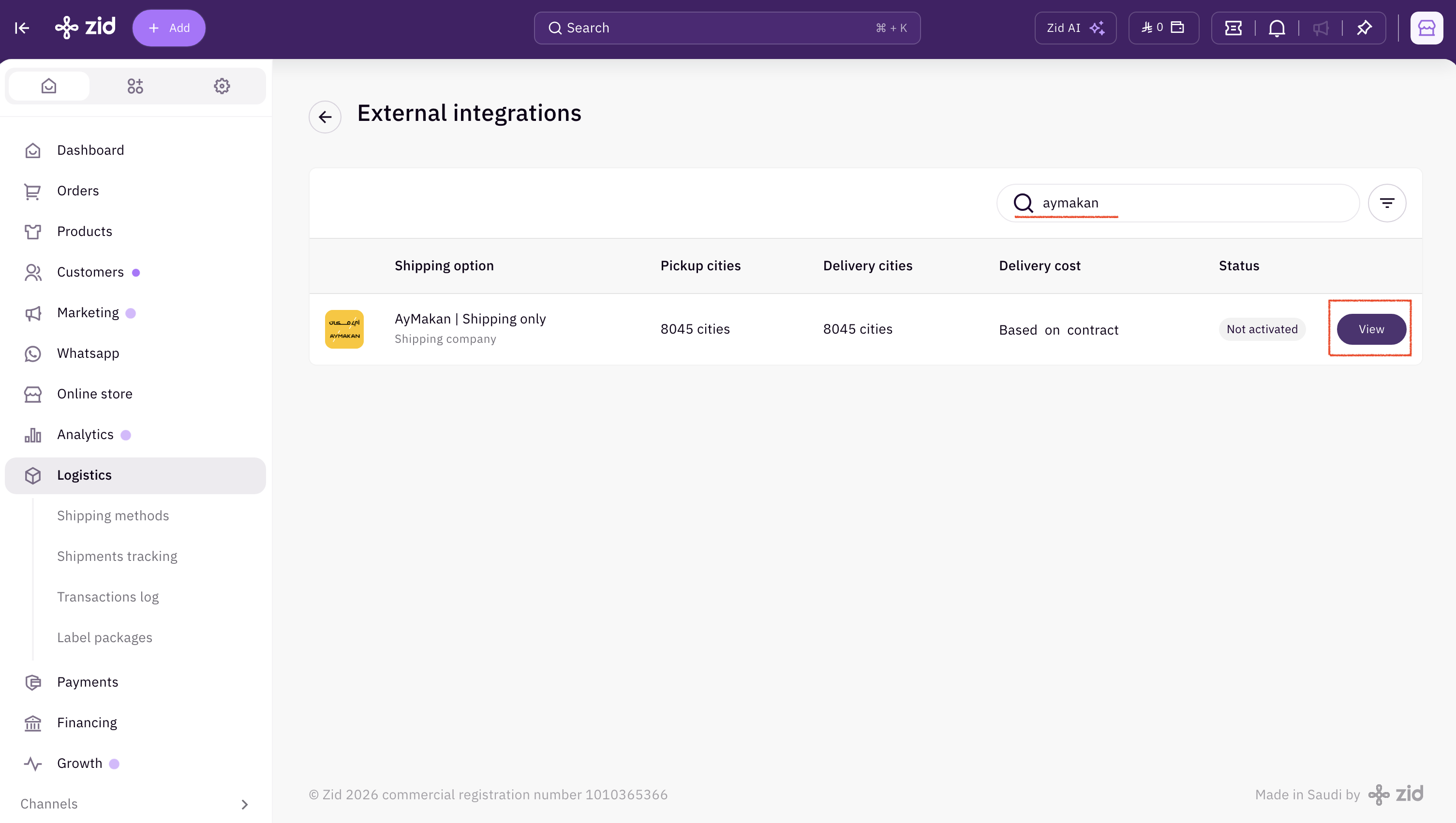Click the Growth pulse icon
1456x823 pixels.
[x=33, y=764]
